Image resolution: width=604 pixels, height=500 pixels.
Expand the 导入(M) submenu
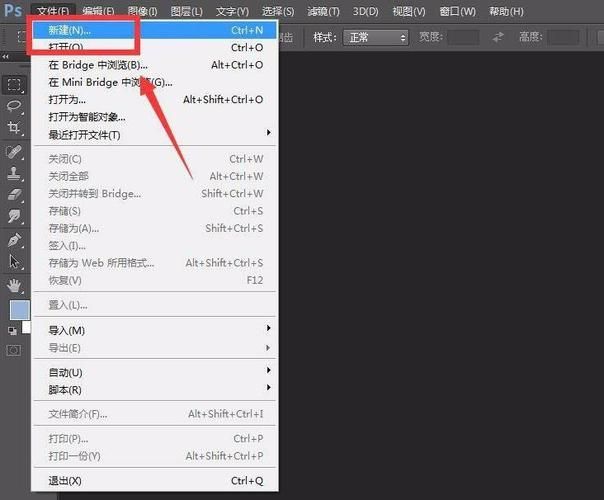pos(155,330)
